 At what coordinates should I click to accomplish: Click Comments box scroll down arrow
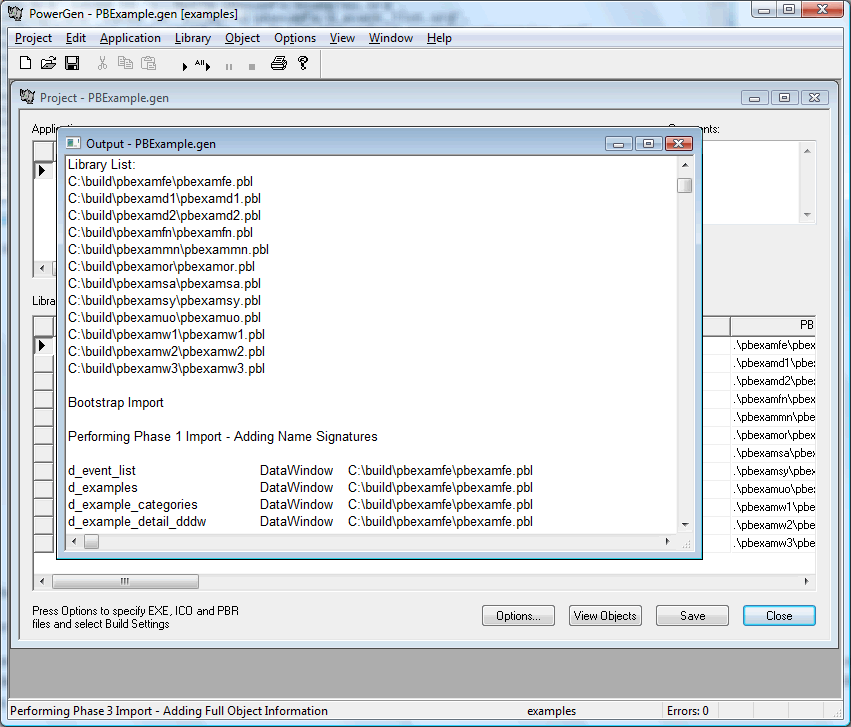tap(808, 214)
